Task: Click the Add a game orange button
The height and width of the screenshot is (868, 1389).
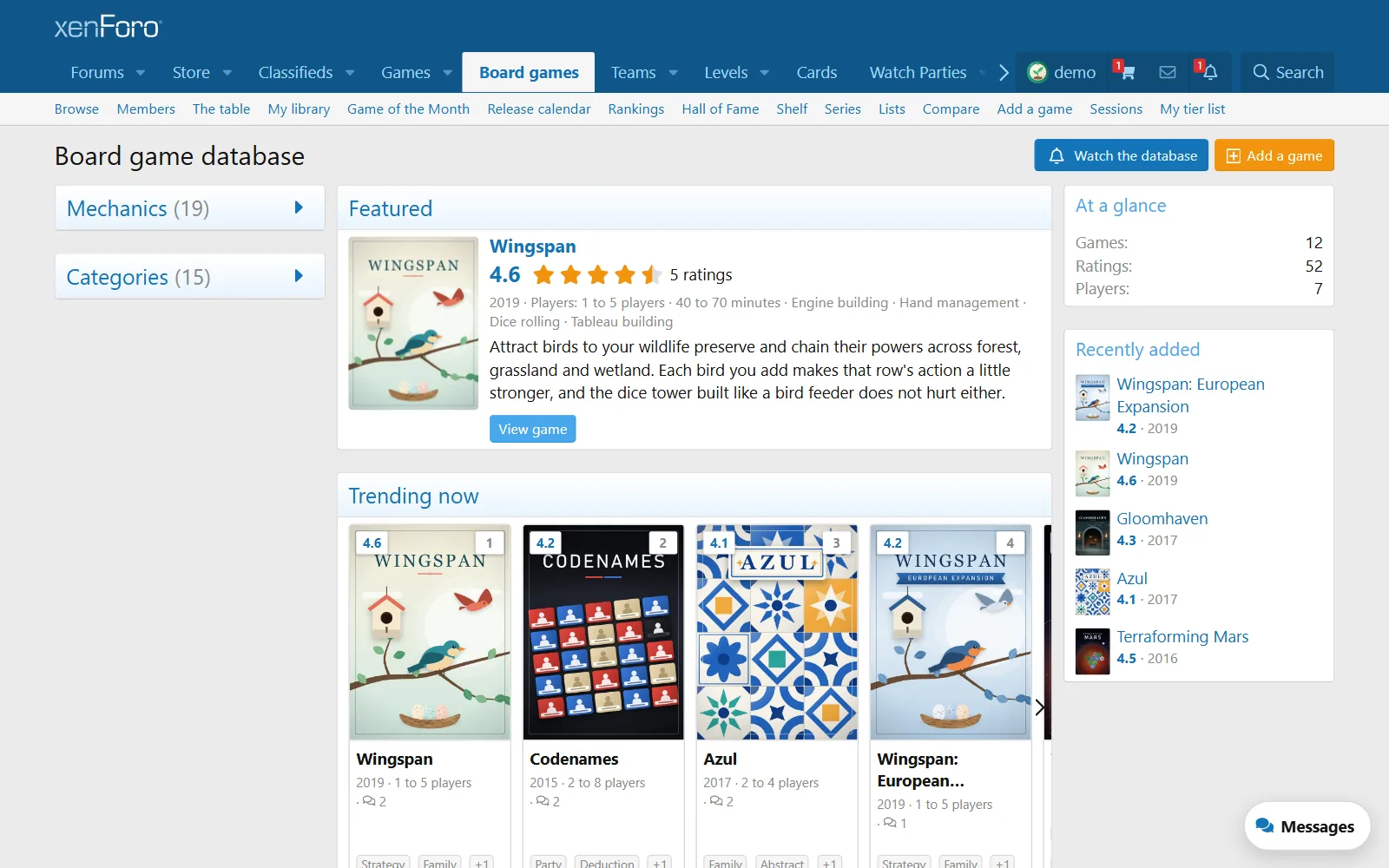Action: (x=1274, y=155)
